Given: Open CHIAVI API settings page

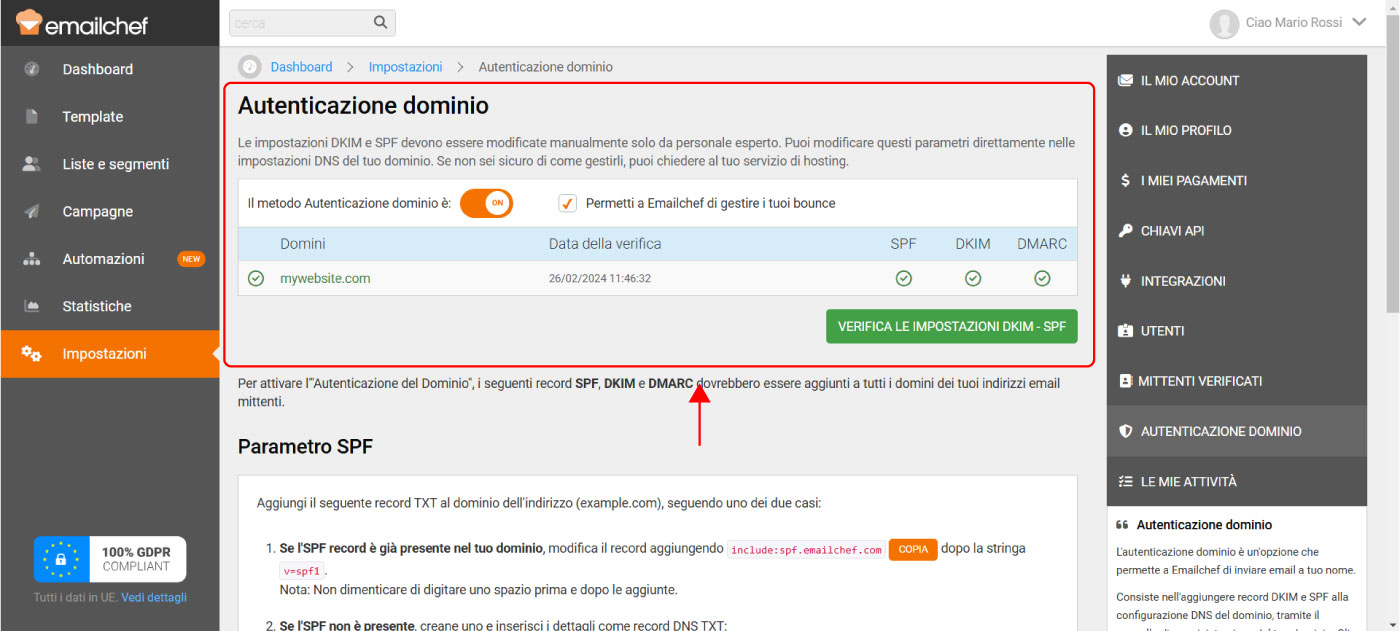Looking at the screenshot, I should pos(1237,231).
